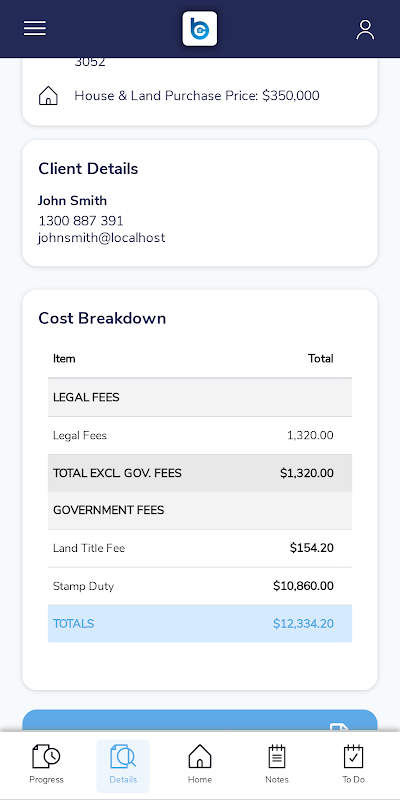Click the house icon beside purchase price
This screenshot has width=400, height=800.
pyautogui.click(x=48, y=95)
